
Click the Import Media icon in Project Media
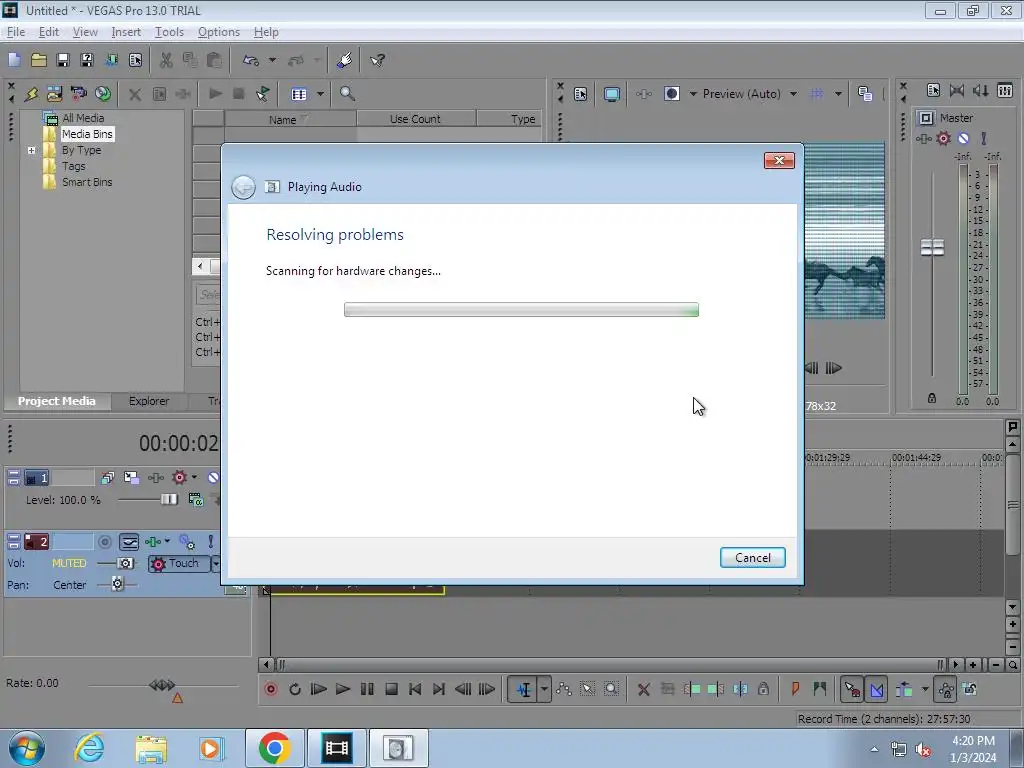(x=54, y=93)
